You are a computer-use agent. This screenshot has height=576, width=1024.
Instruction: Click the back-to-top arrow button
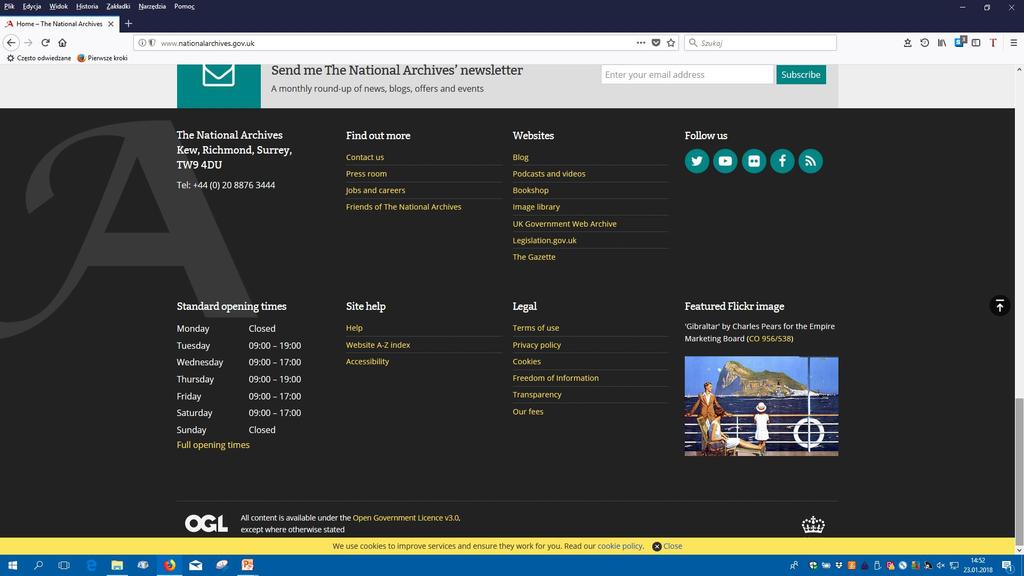pyautogui.click(x=1000, y=306)
